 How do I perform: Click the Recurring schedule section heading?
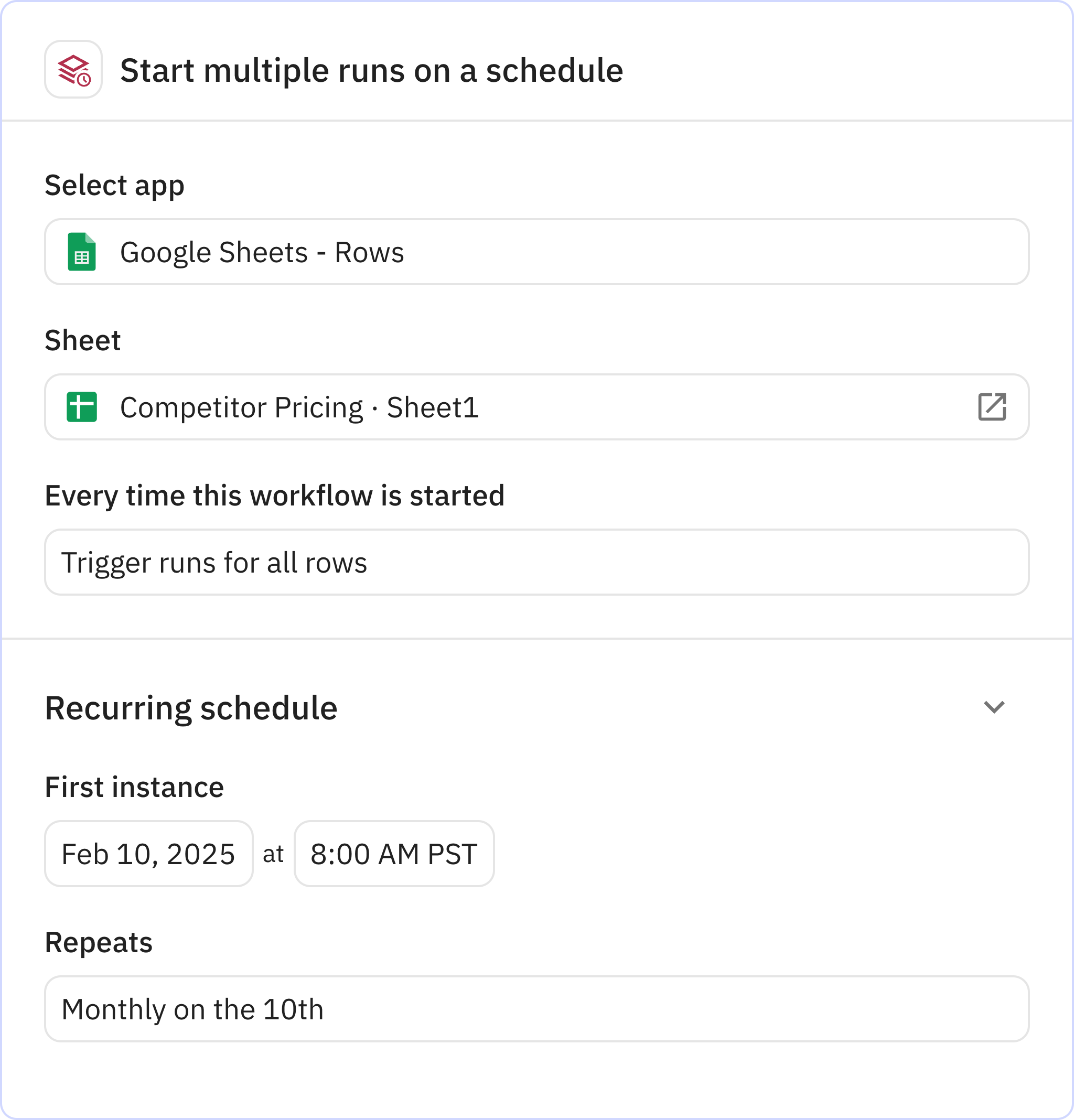pos(191,708)
